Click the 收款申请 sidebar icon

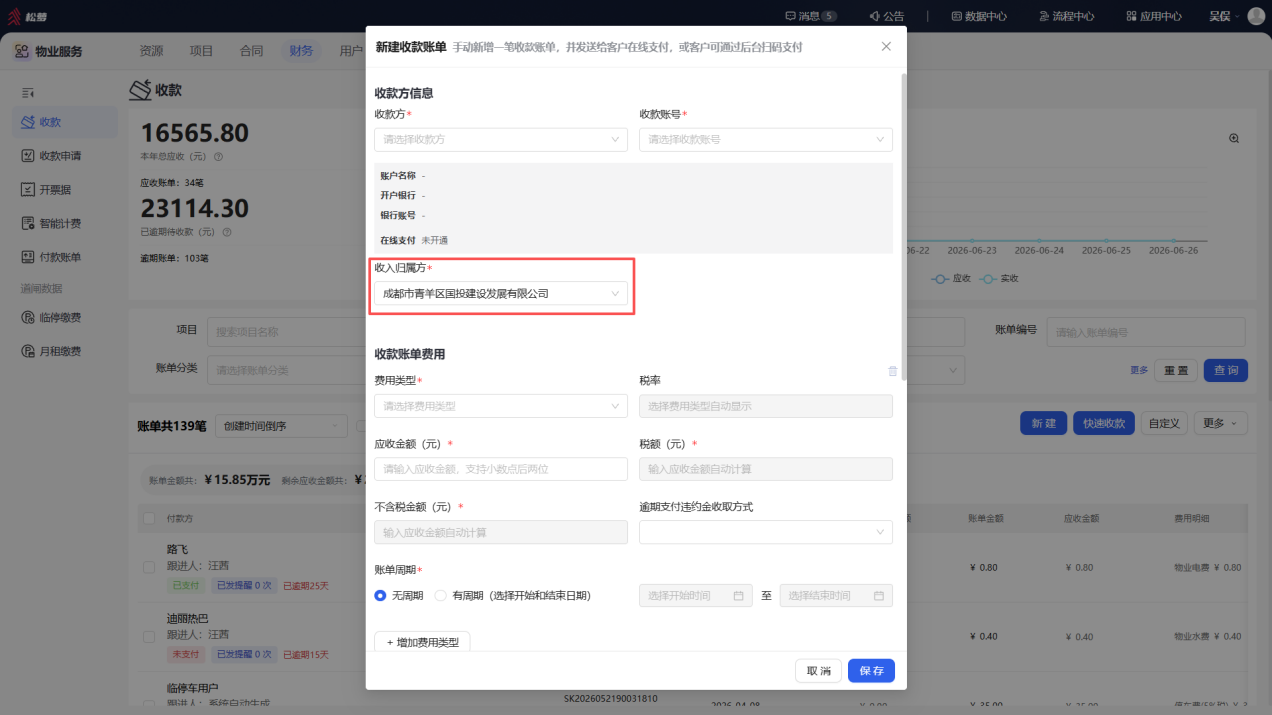29,156
